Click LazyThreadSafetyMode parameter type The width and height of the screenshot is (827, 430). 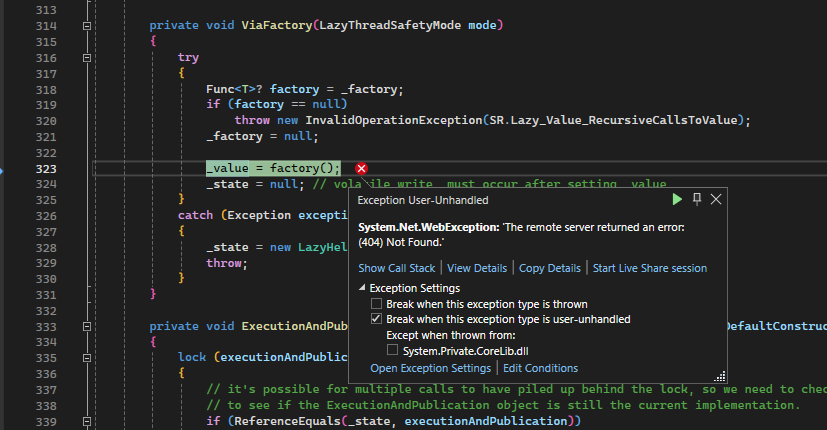(x=390, y=25)
